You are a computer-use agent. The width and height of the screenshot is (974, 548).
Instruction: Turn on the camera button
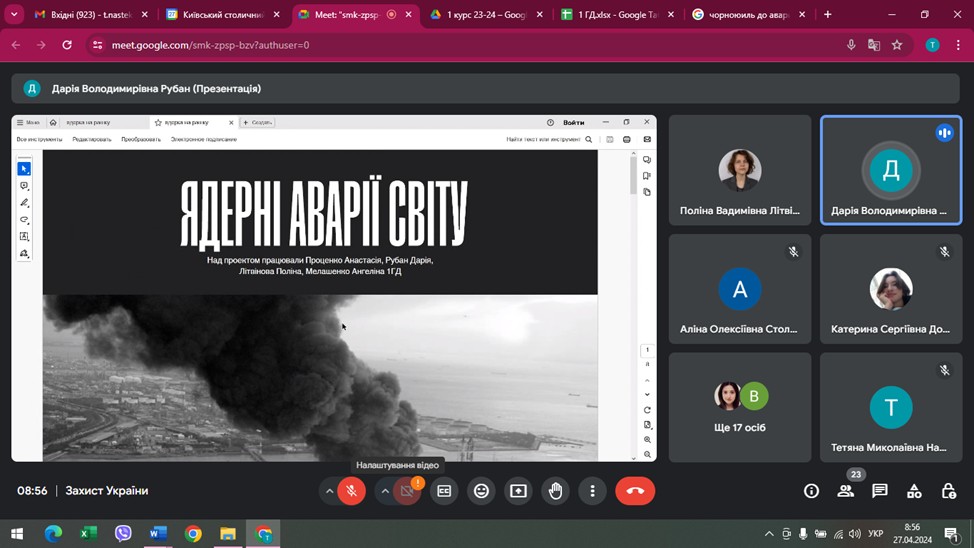tap(407, 491)
